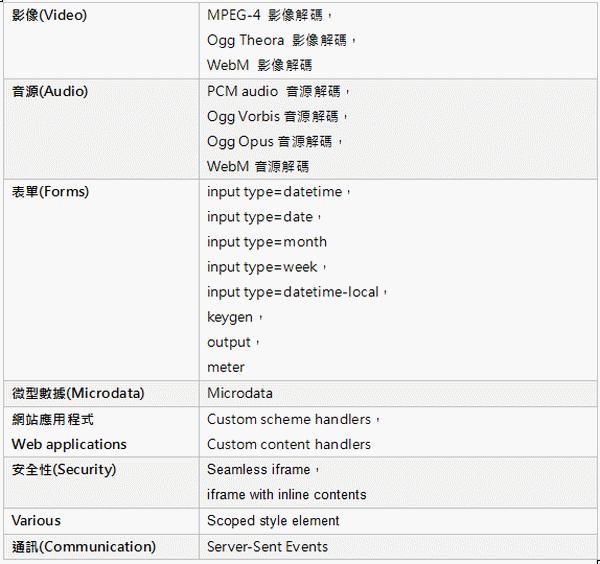Select the MPEG-4 影像解碼 entry
This screenshot has width=600, height=564.
(265, 15)
